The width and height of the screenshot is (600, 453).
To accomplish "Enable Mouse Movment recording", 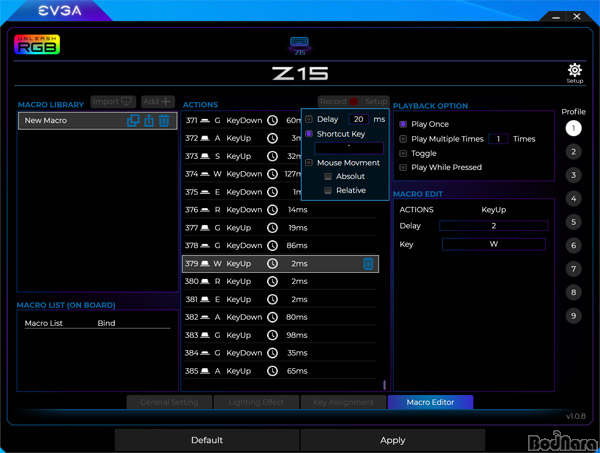I will [309, 163].
